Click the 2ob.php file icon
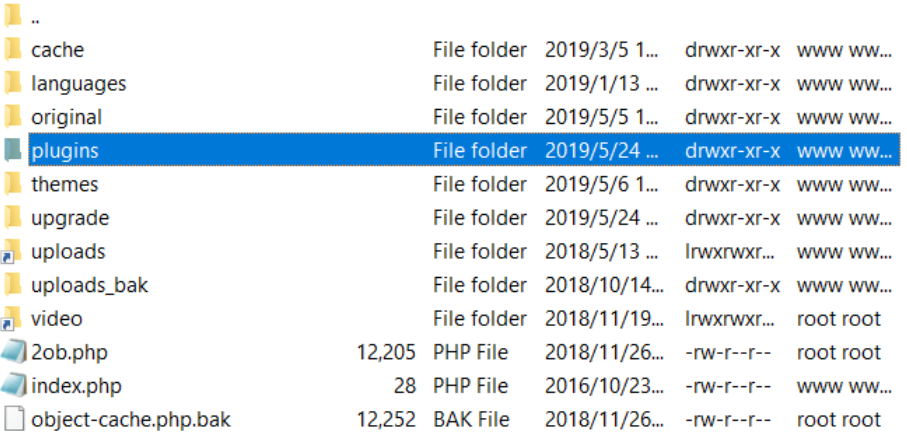 [13, 352]
